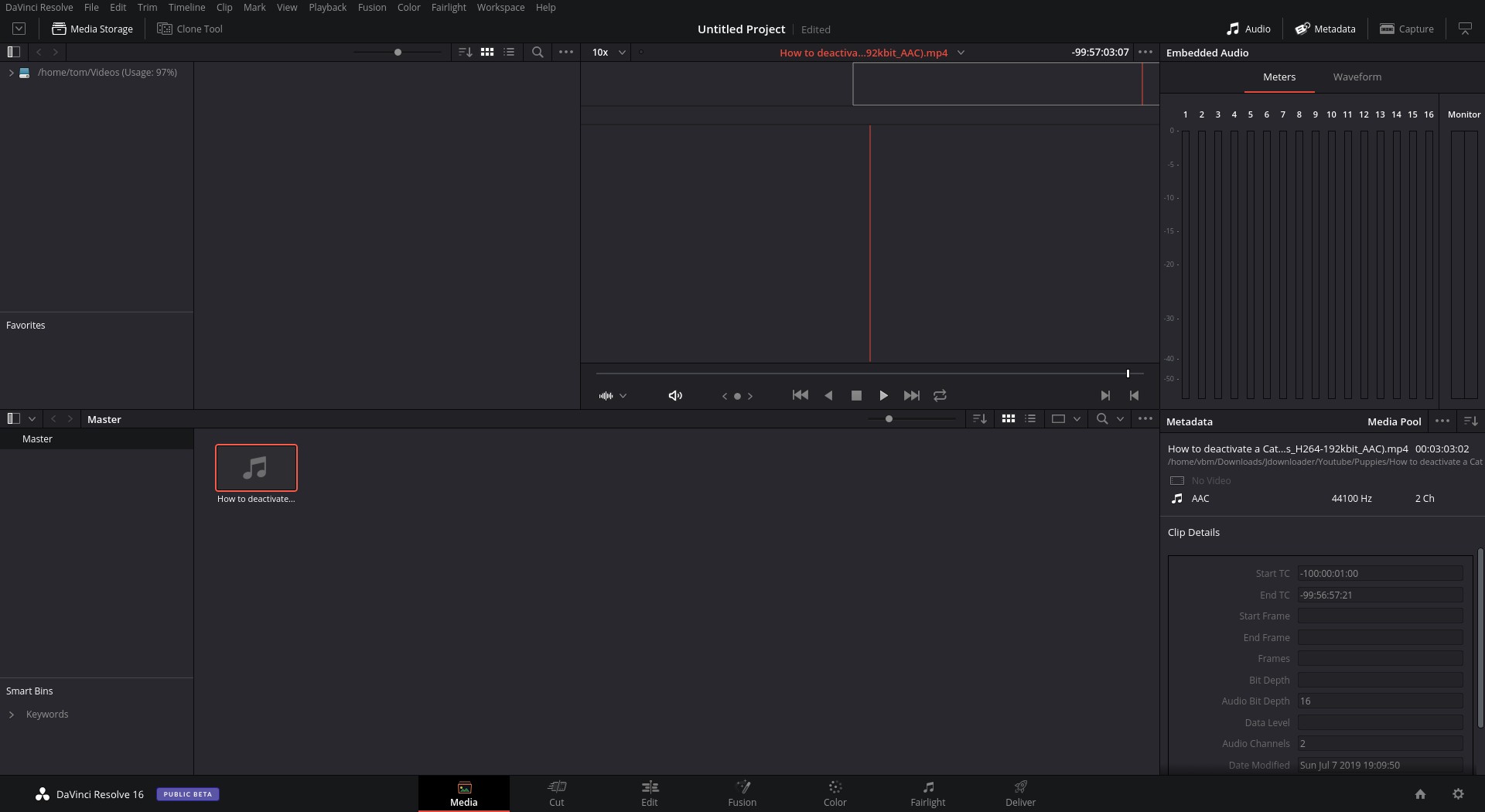Open the Playback menu
Viewport: 1485px width, 812px height.
(x=327, y=7)
